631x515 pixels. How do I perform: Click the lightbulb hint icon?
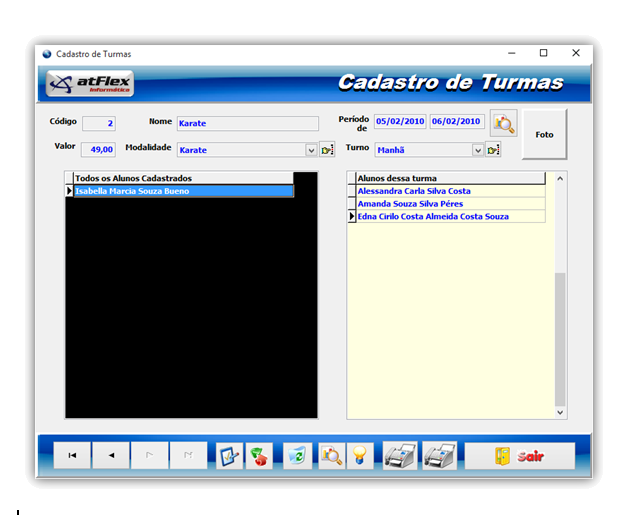[360, 456]
